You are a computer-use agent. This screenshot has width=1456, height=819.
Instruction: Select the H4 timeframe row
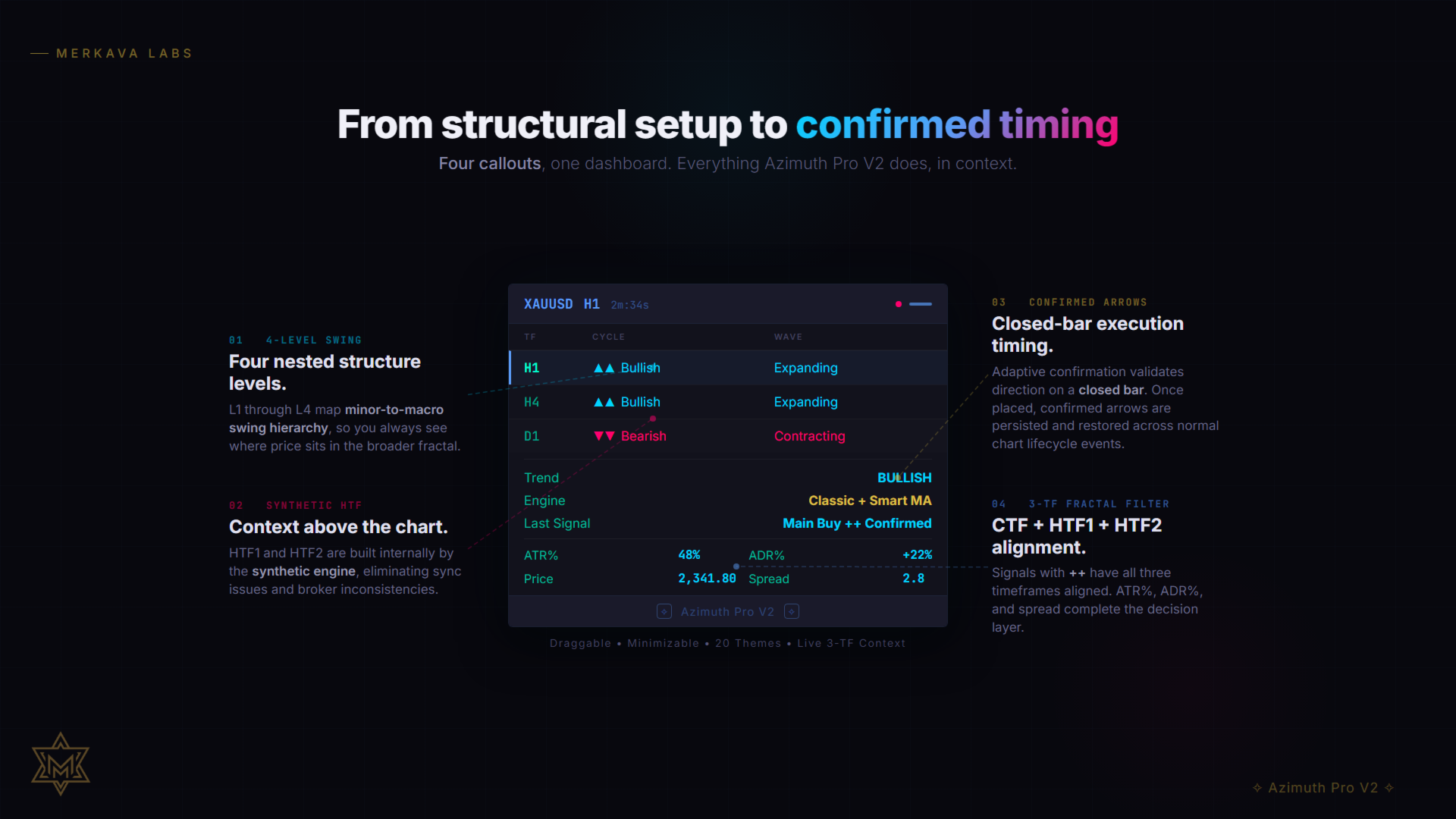pos(728,402)
